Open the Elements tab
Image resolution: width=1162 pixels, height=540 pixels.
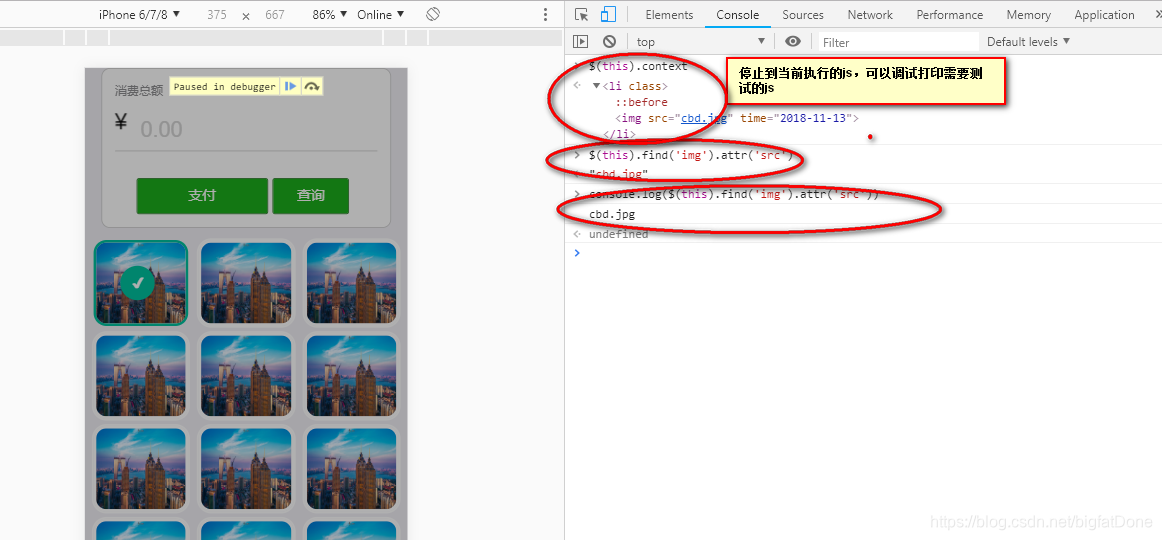click(669, 15)
